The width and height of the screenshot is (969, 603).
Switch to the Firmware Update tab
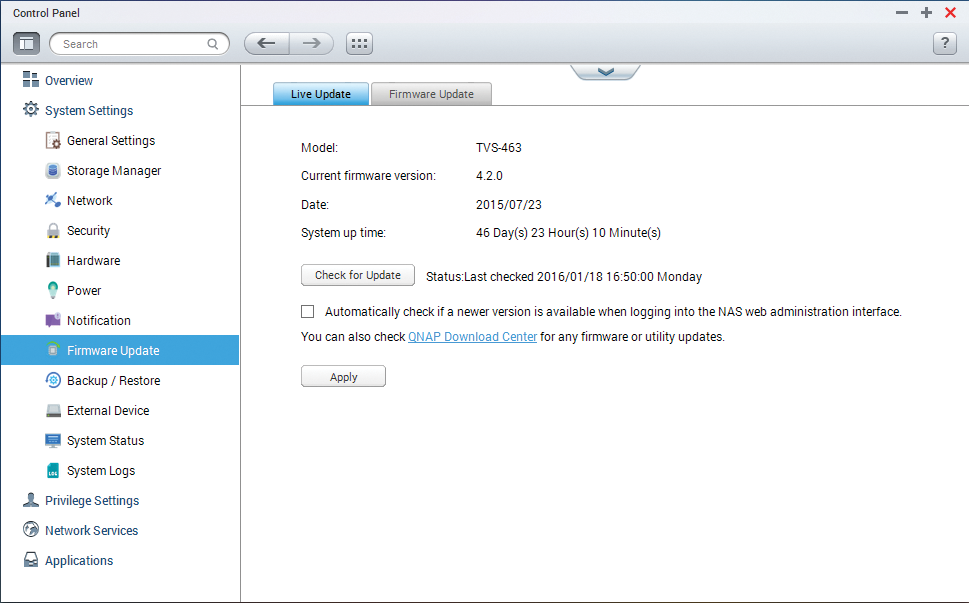coord(431,94)
